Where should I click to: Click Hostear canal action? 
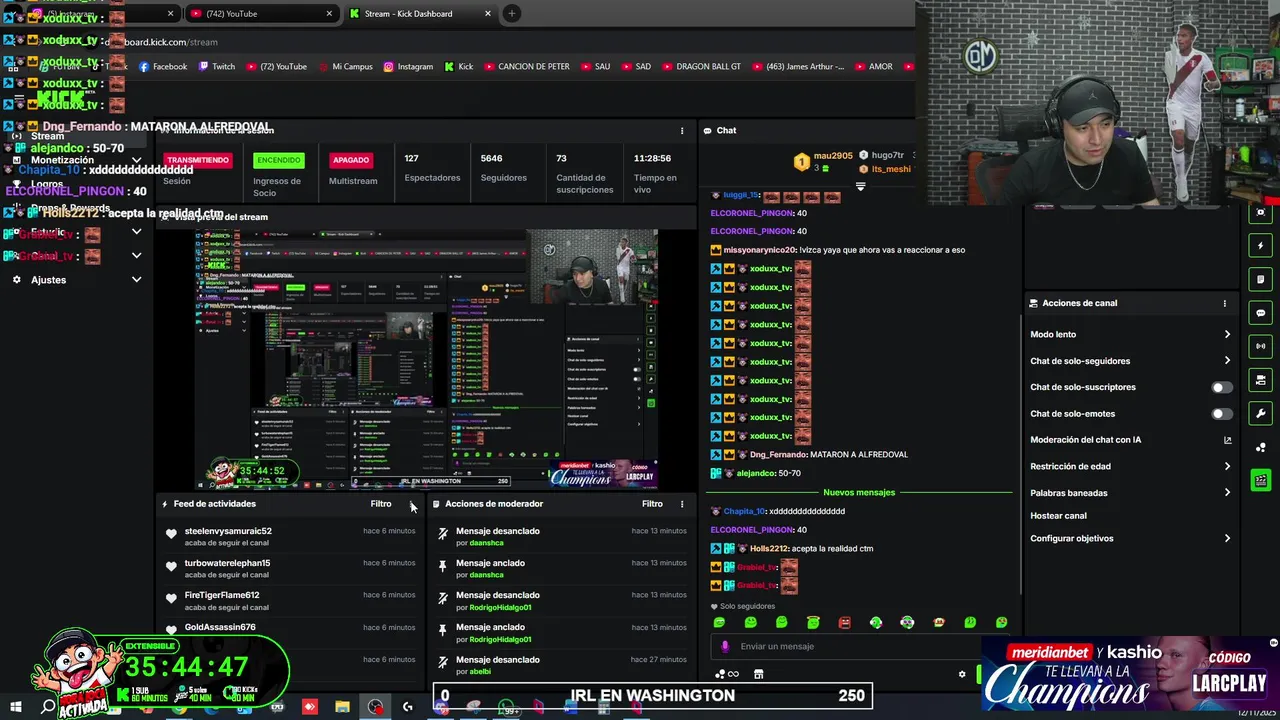click(1058, 516)
